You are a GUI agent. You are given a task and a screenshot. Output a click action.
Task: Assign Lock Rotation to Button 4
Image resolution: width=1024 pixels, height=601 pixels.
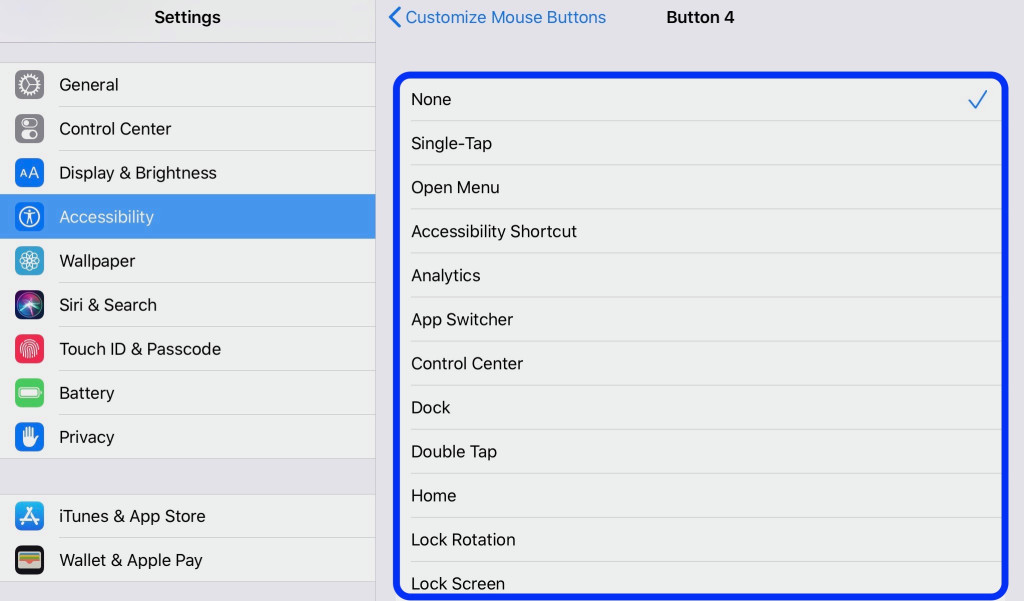tap(700, 540)
